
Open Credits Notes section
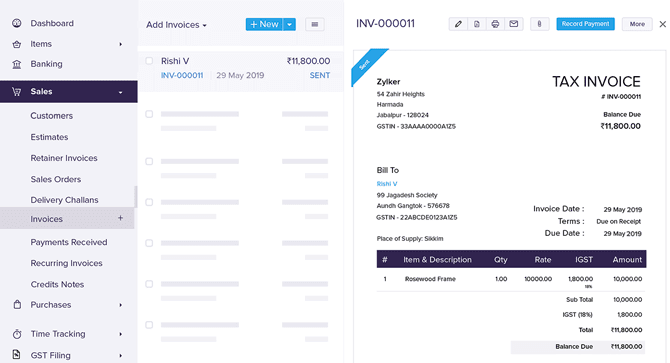tap(57, 284)
